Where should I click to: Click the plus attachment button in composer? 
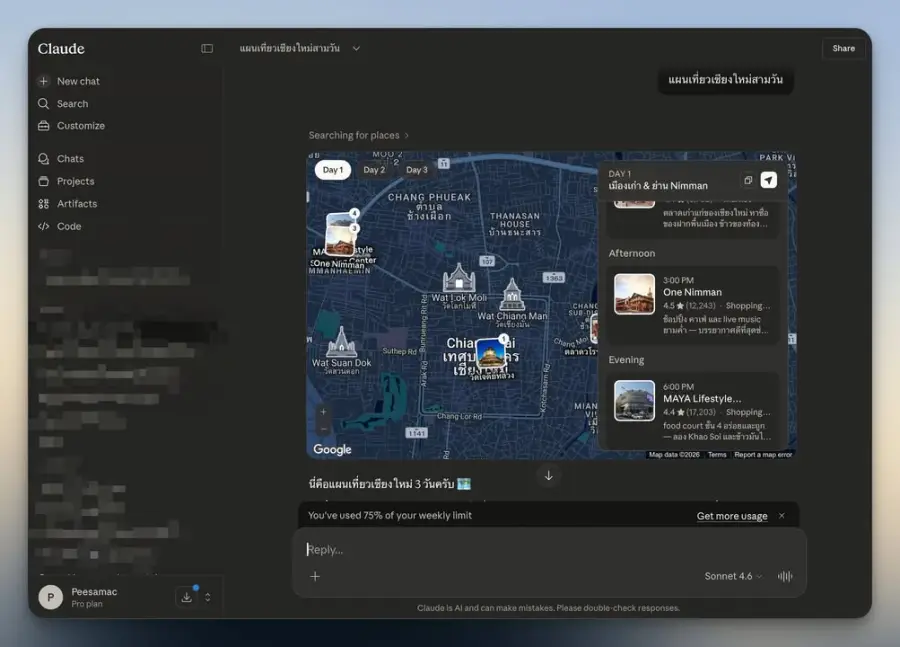[x=315, y=576]
